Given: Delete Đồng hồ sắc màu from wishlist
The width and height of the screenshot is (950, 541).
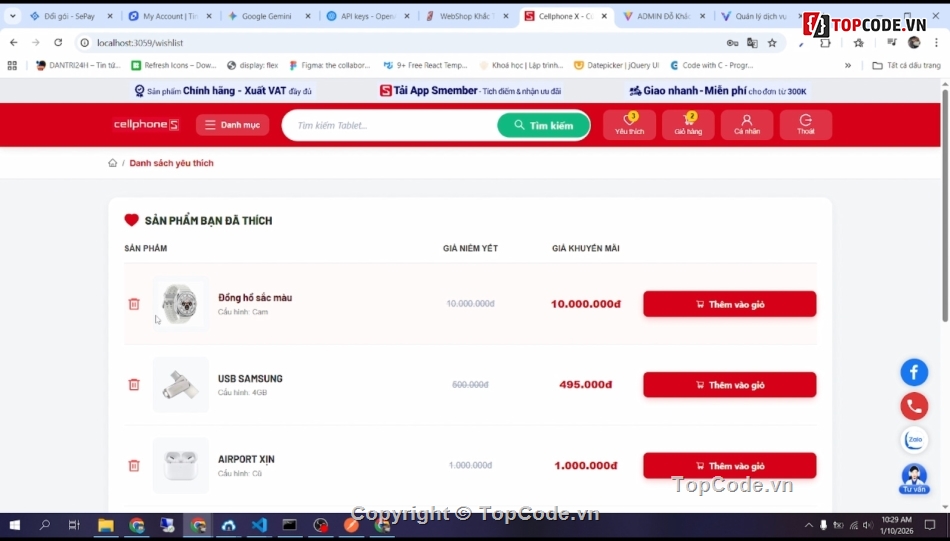Looking at the screenshot, I should (134, 304).
